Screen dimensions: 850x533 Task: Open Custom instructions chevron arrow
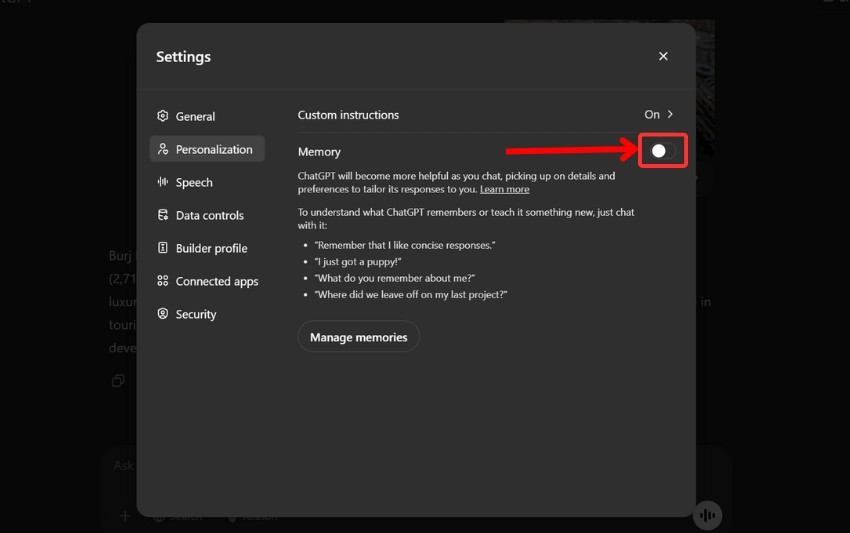pos(671,114)
